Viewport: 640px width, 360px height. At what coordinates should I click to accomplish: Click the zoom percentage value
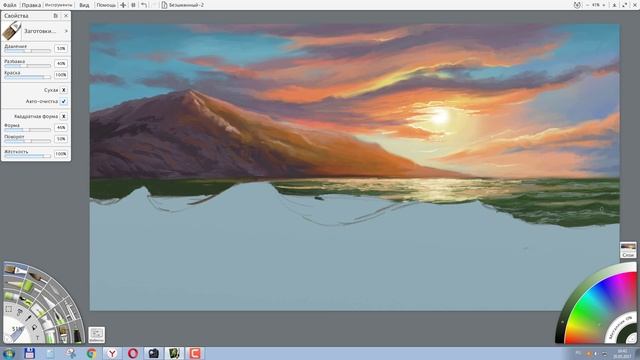[596, 5]
